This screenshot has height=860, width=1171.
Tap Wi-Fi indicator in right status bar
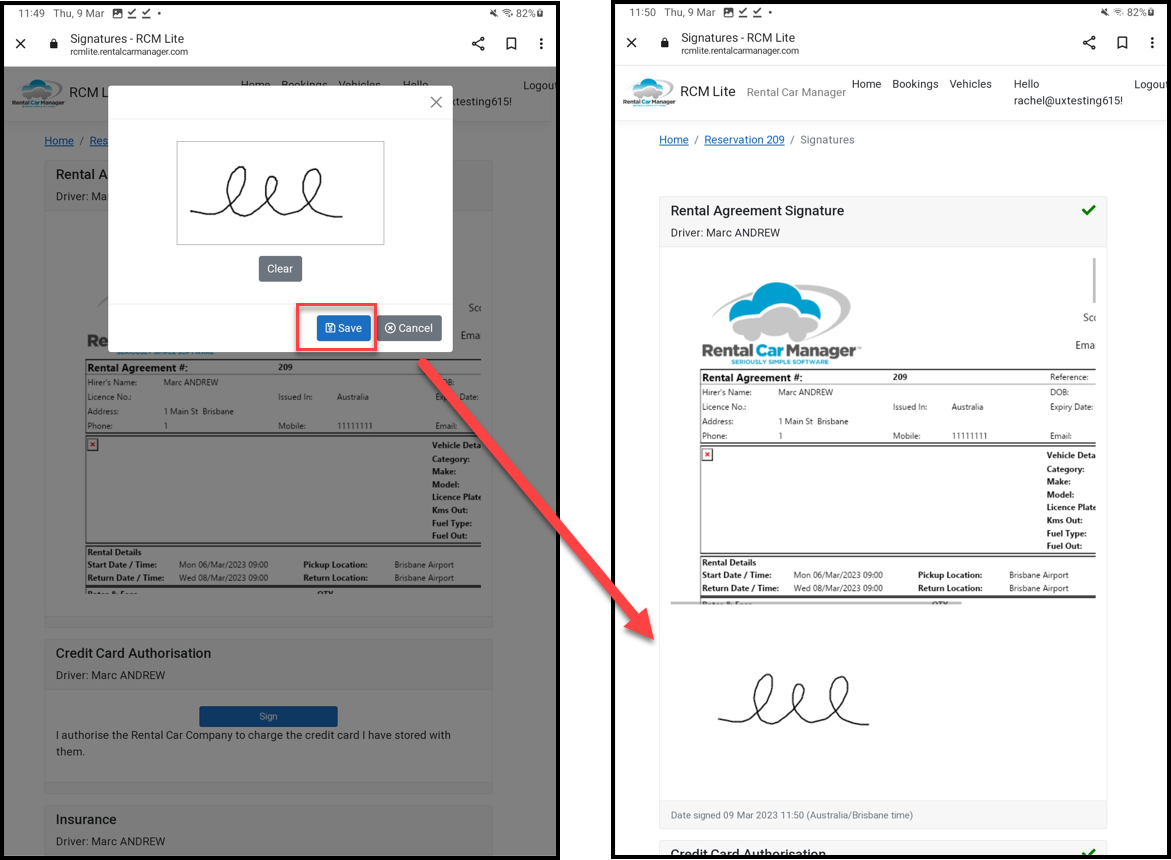pos(1119,13)
